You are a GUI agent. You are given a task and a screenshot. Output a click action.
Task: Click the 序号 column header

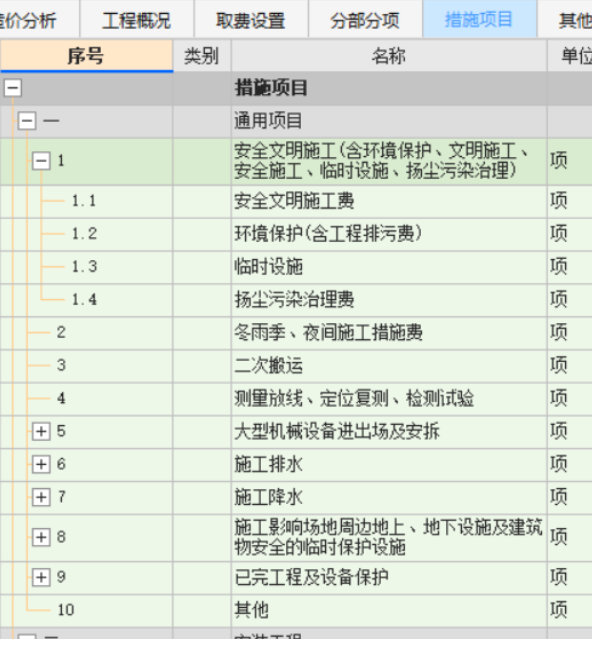(86, 56)
